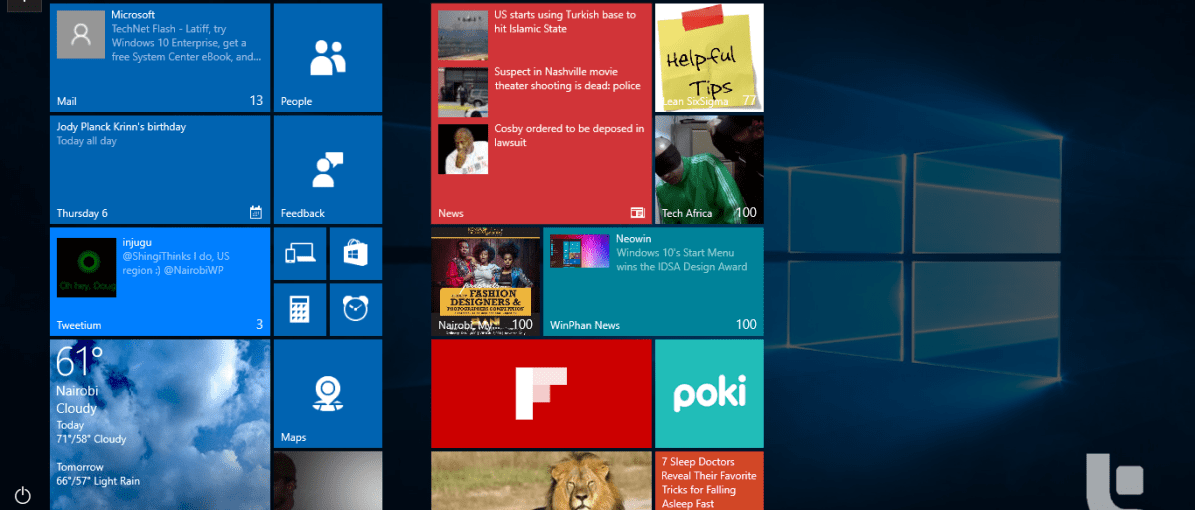Click 'Jody Planck Krinn's birthday' event
Image resolution: width=1195 pixels, height=510 pixels.
point(121,127)
